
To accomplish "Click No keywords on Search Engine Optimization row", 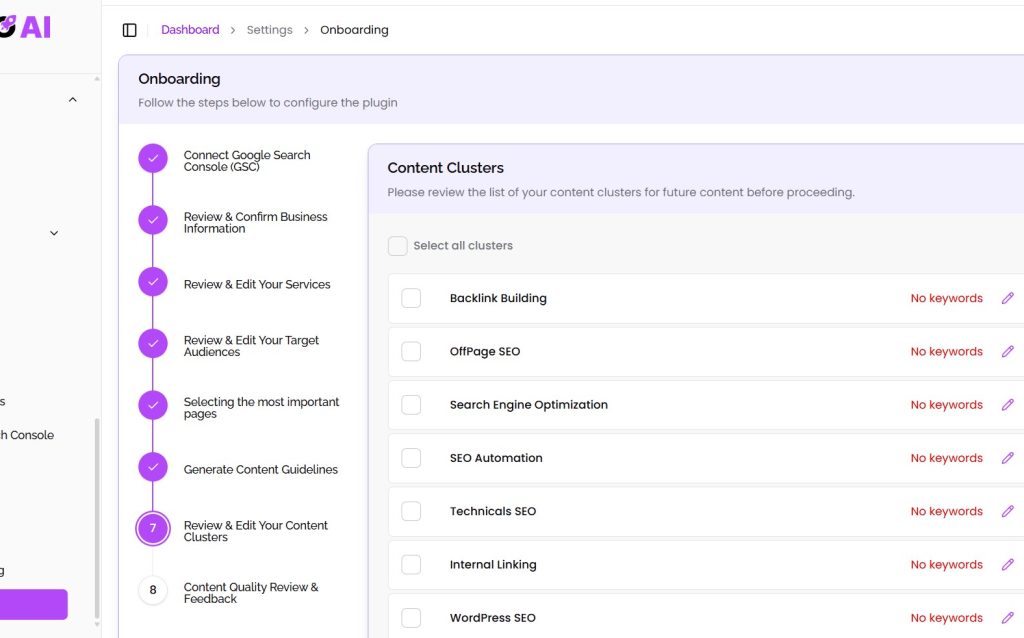I will 946,405.
